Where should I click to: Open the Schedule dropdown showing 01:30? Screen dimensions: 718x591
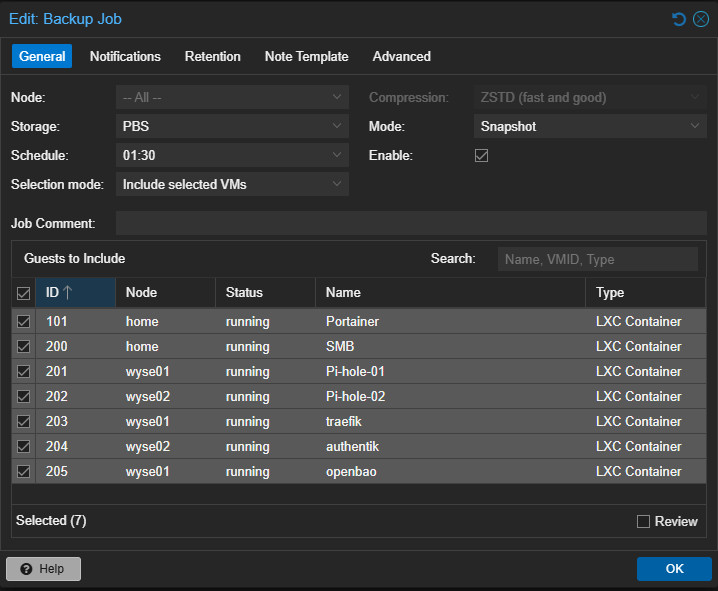click(232, 155)
